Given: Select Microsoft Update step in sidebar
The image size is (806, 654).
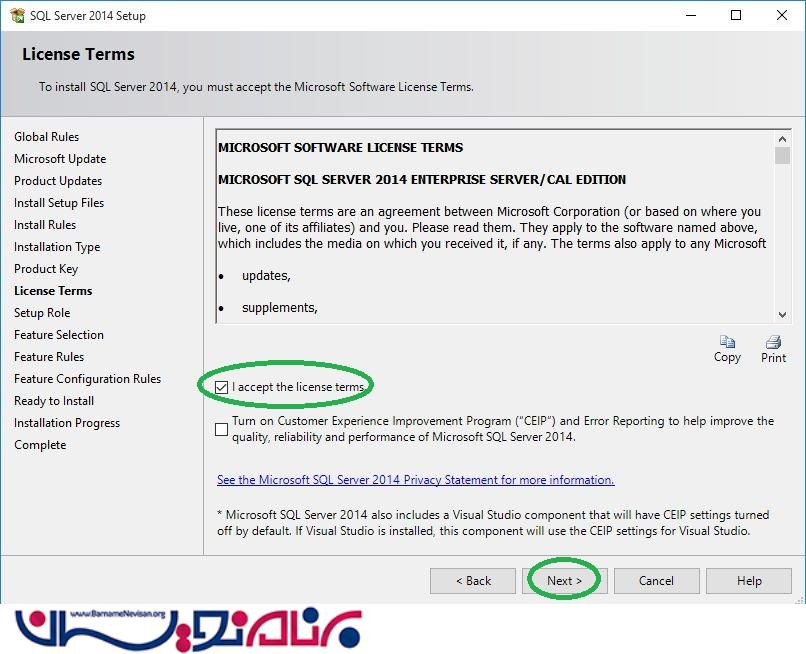Looking at the screenshot, I should pos(60,159).
